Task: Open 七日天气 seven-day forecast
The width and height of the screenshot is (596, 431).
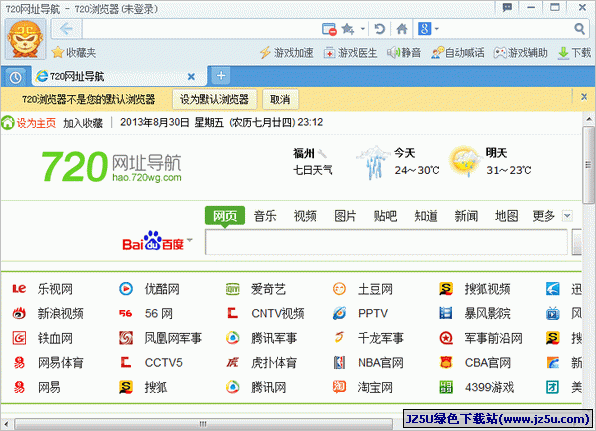Action: coord(312,170)
